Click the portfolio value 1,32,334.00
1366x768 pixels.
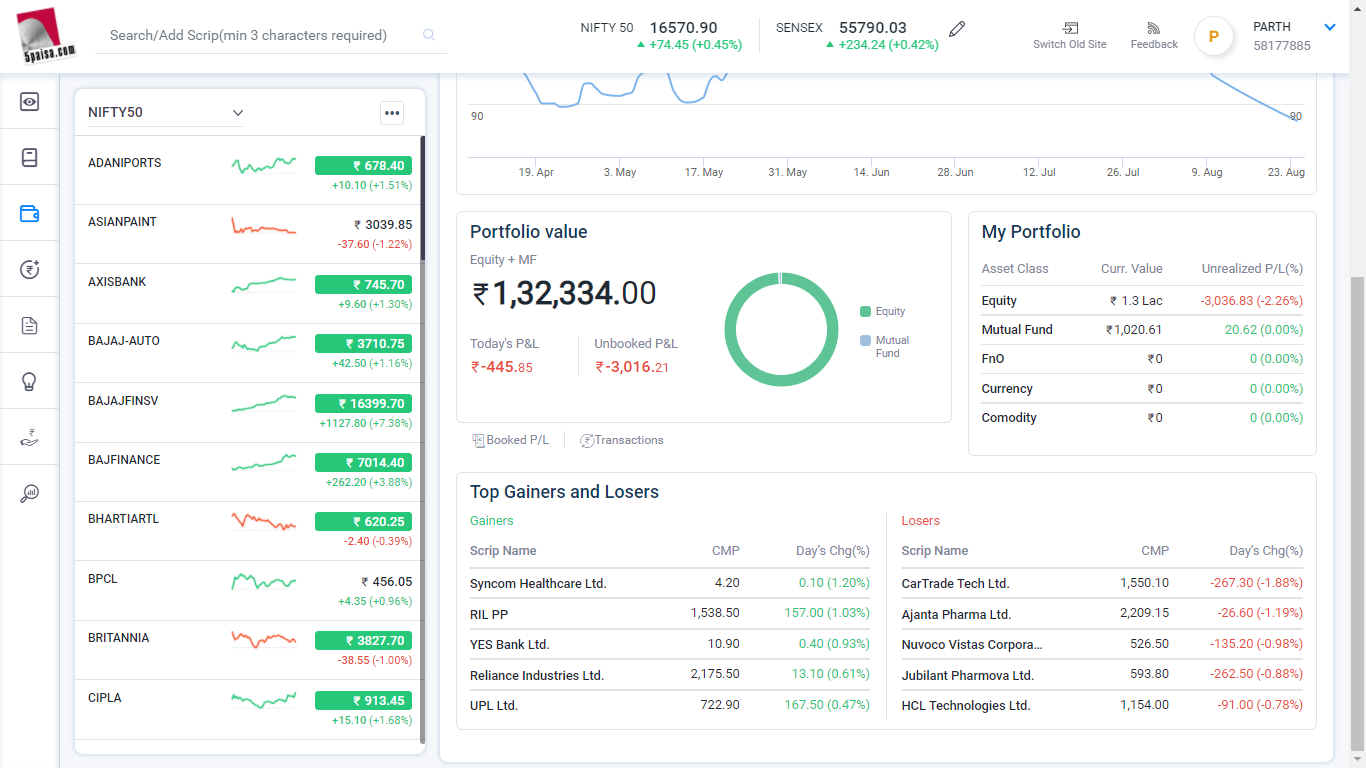tap(564, 293)
